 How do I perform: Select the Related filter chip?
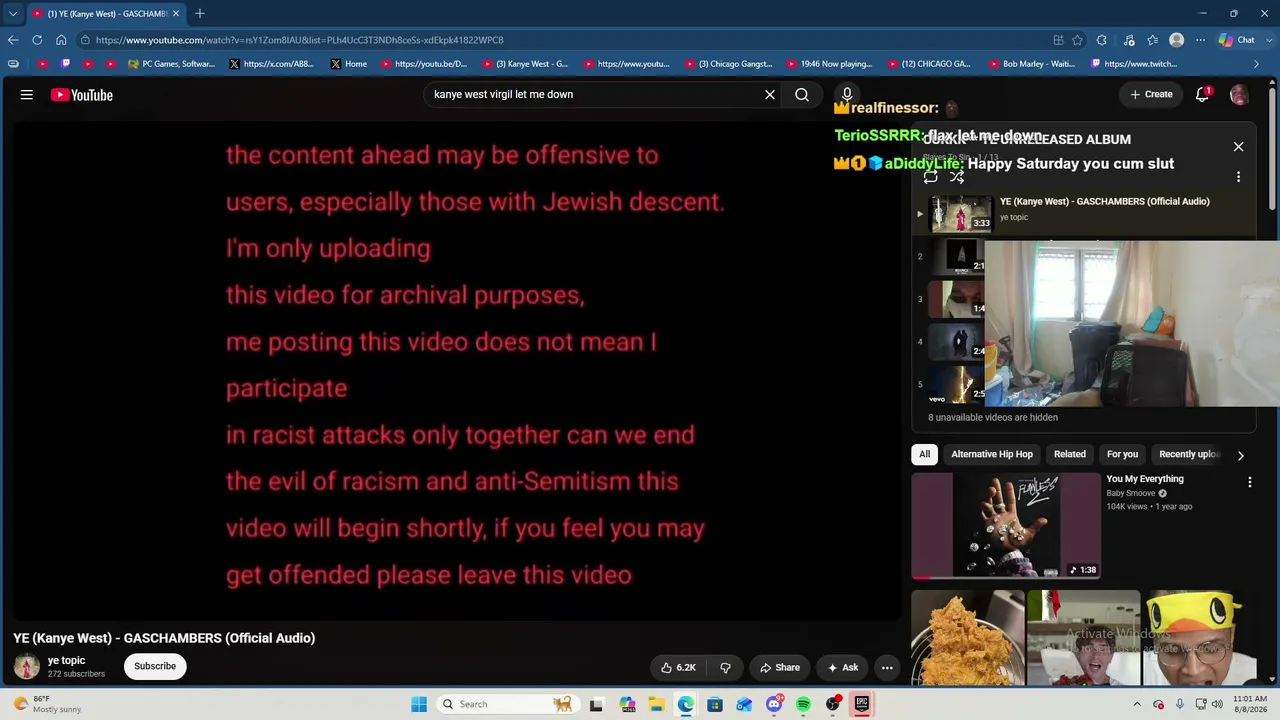[x=1069, y=454]
